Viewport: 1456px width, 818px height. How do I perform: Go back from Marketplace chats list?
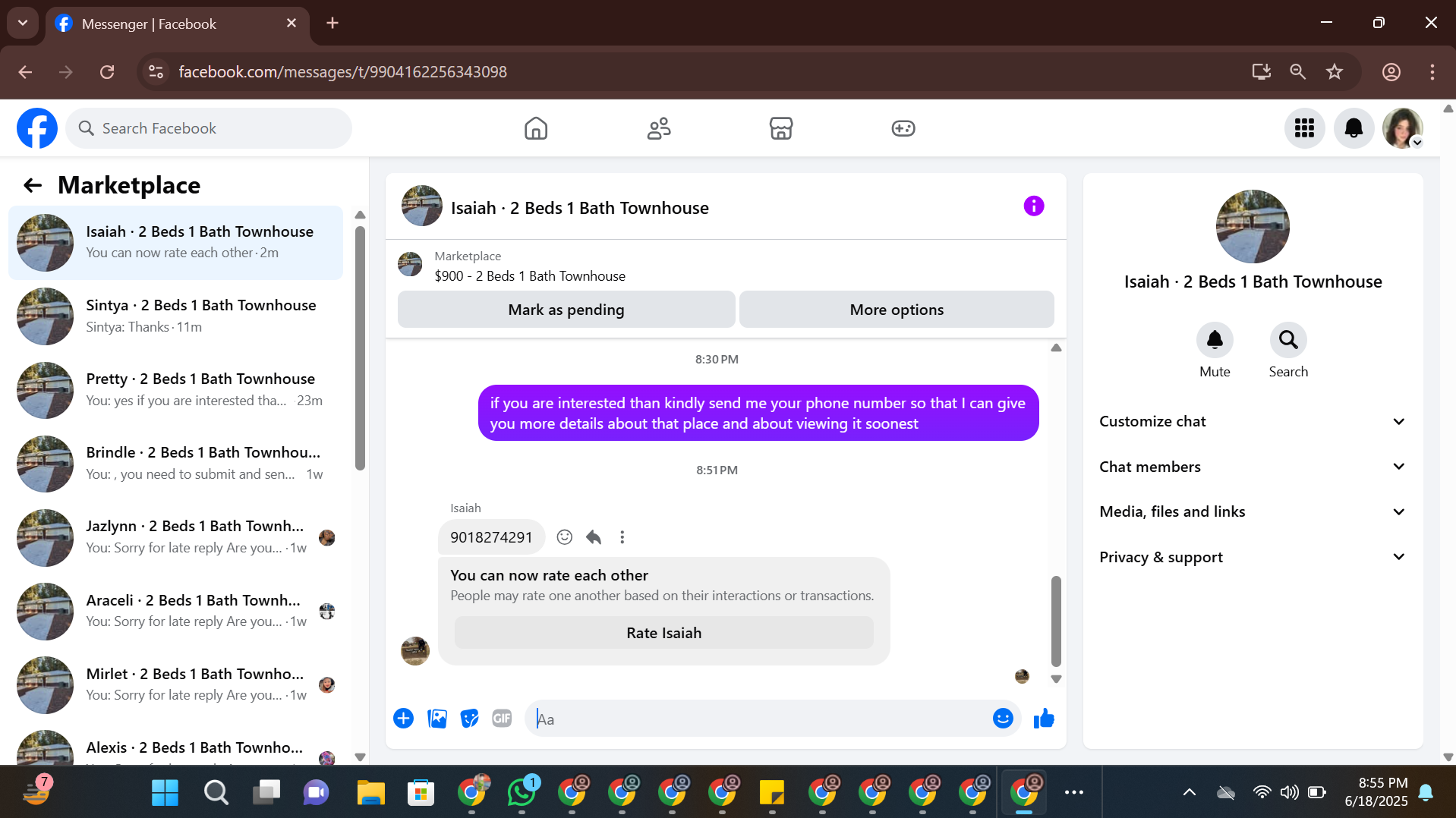[x=33, y=185]
